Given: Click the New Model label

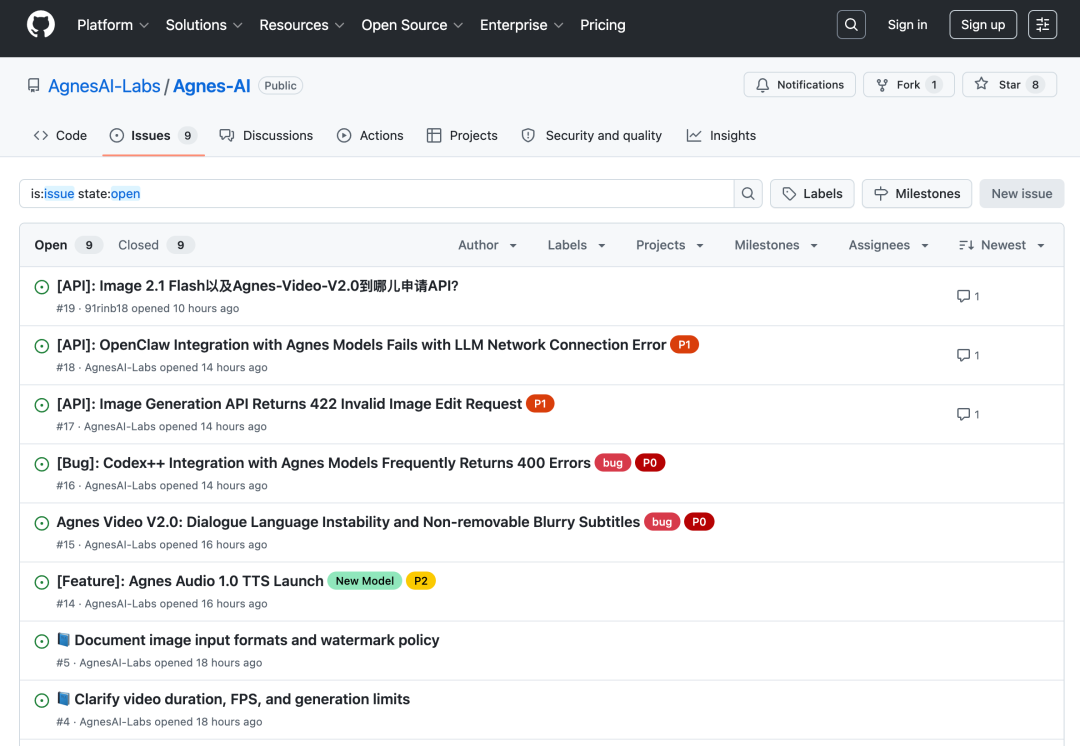Looking at the screenshot, I should click(x=364, y=581).
